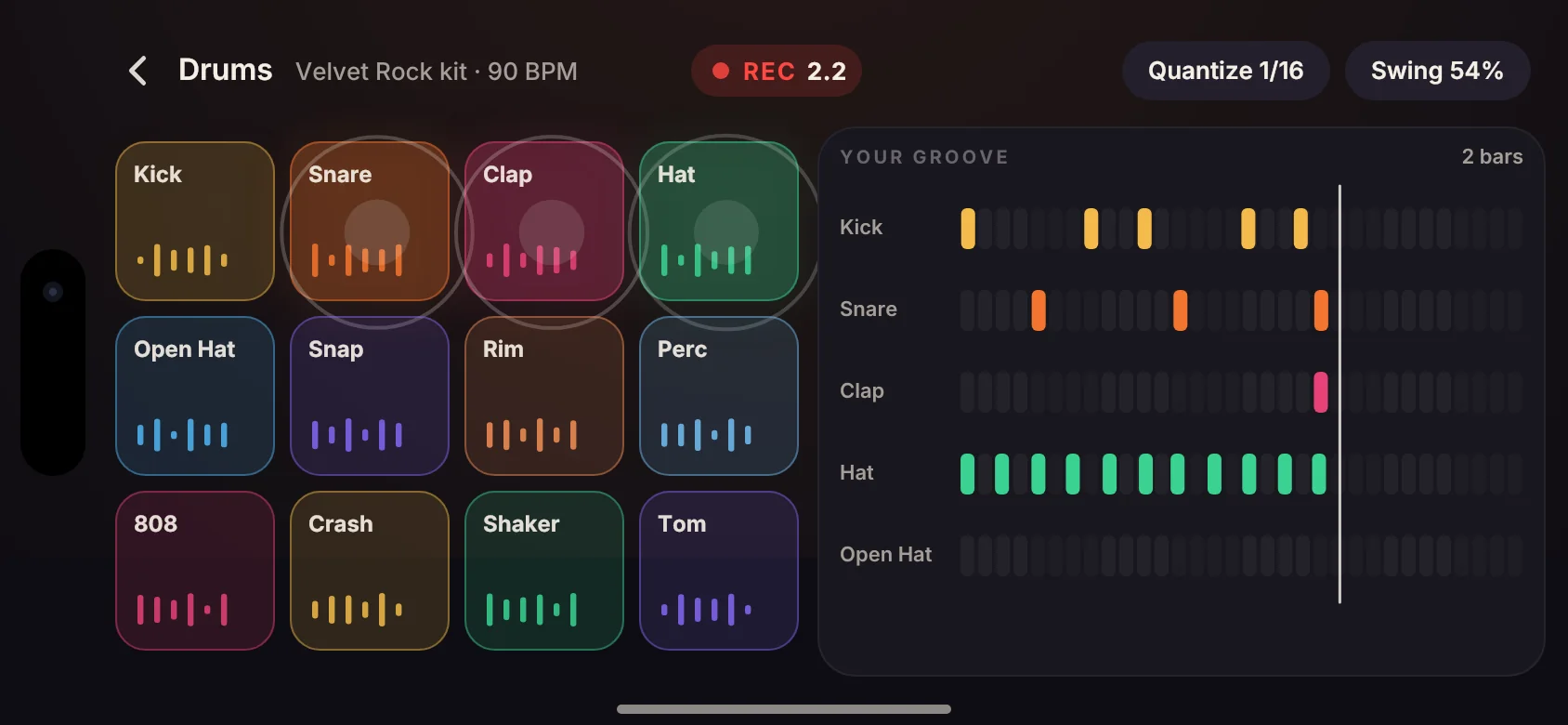Toggle the first Kick step in the groove
The height and width of the screenshot is (725, 1568).
968,229
